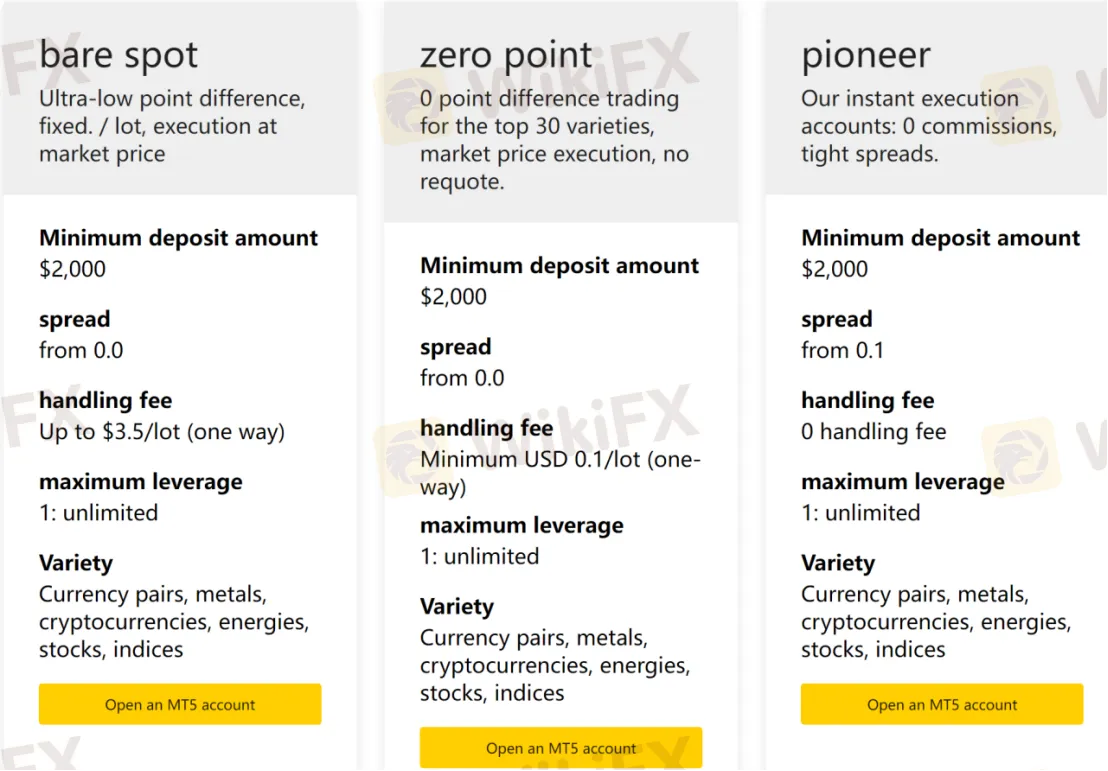Click "Up to $3.5/lot (one way)" fee text
The width and height of the screenshot is (1108, 771).
(162, 432)
